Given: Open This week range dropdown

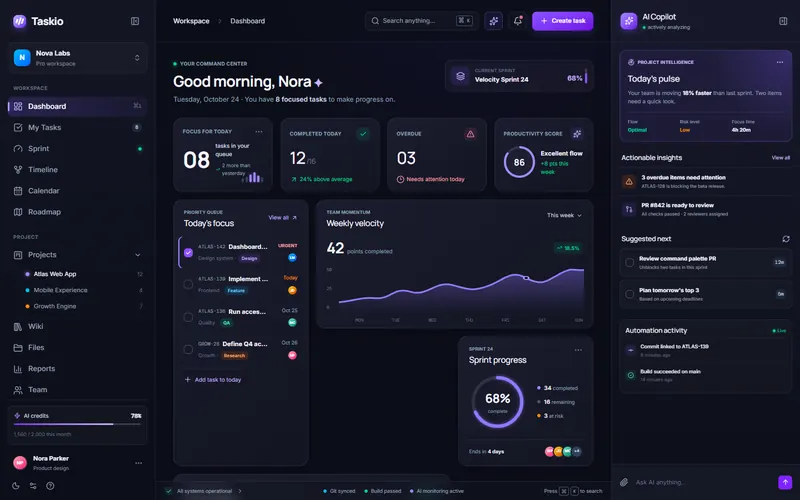Looking at the screenshot, I should pyautogui.click(x=564, y=215).
